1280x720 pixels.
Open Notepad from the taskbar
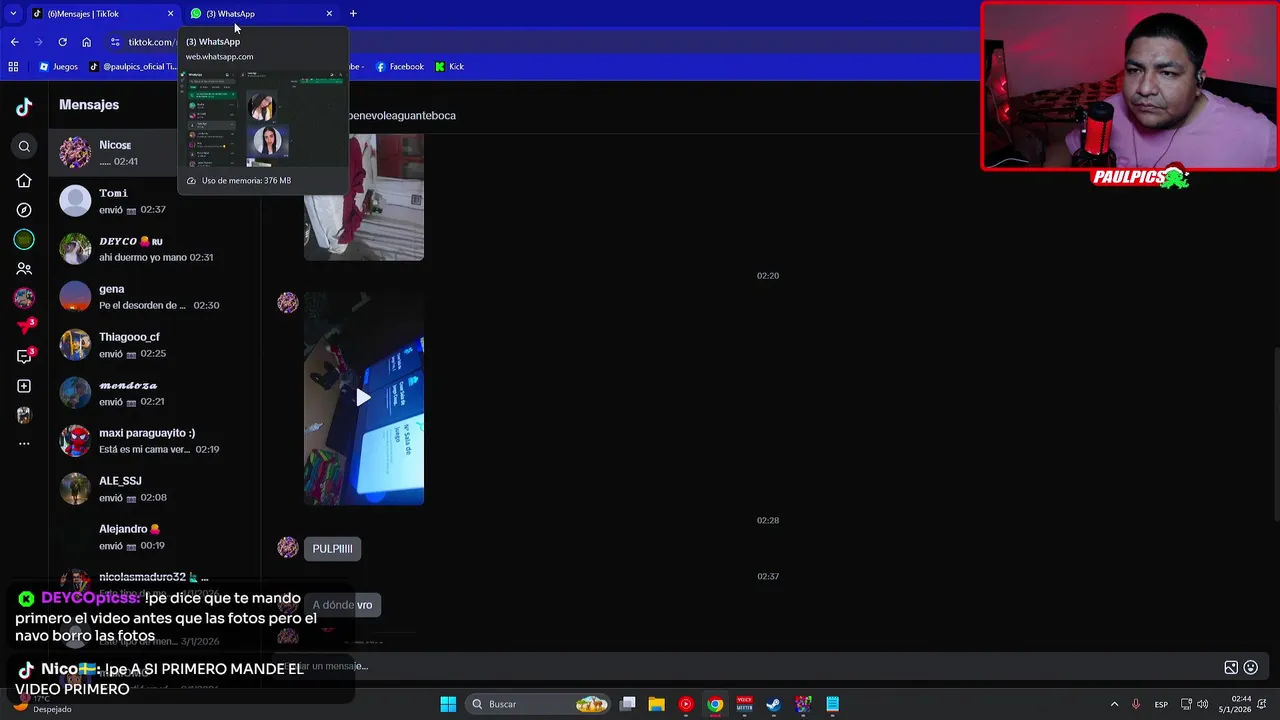(x=832, y=704)
